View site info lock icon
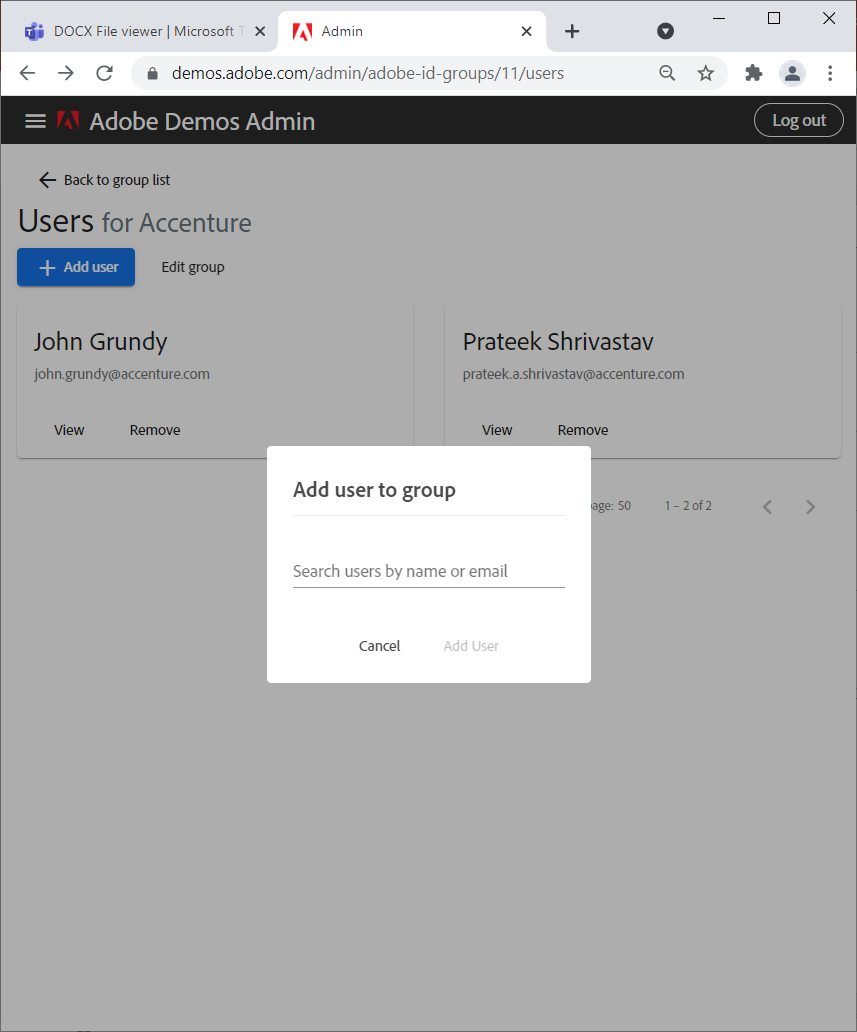 (x=153, y=73)
